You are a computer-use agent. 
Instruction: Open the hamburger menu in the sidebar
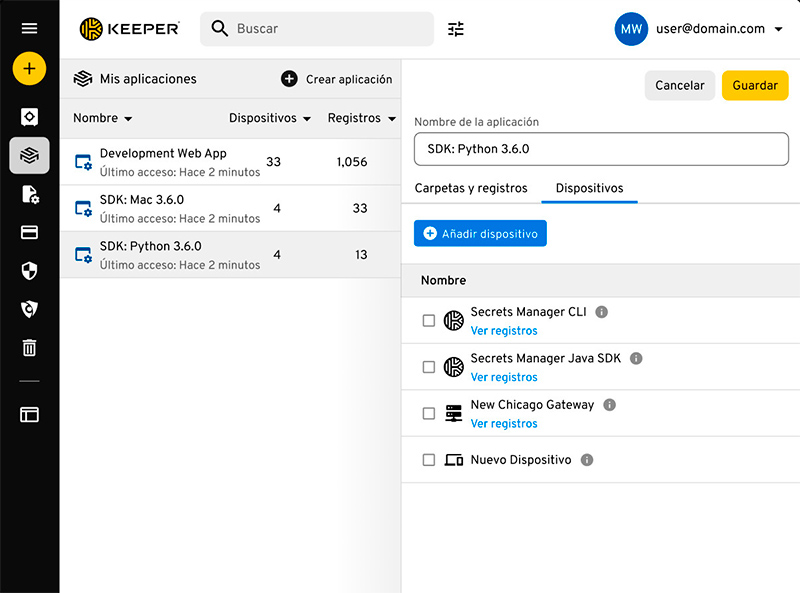29,29
